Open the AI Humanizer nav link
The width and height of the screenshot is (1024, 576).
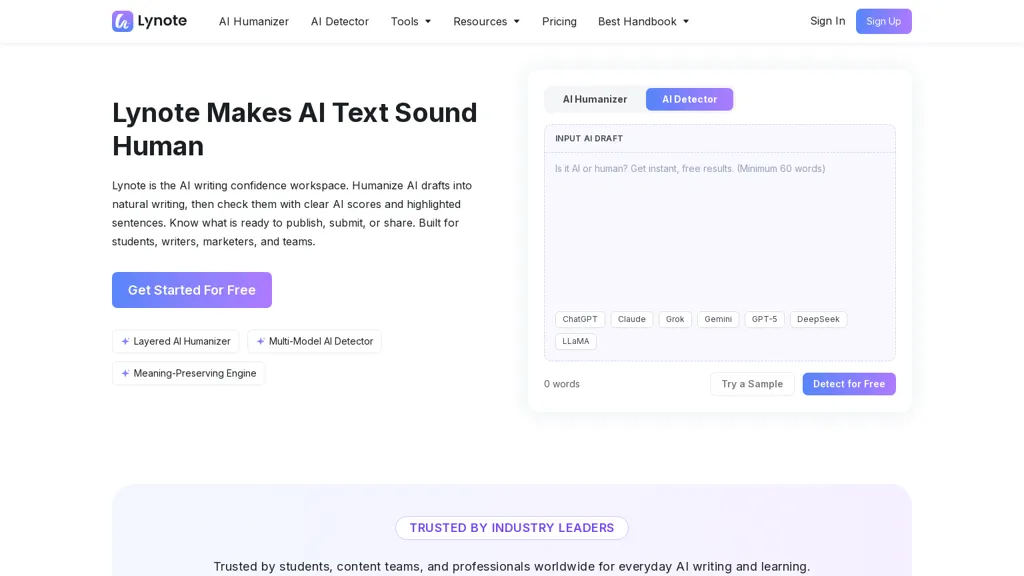click(253, 22)
